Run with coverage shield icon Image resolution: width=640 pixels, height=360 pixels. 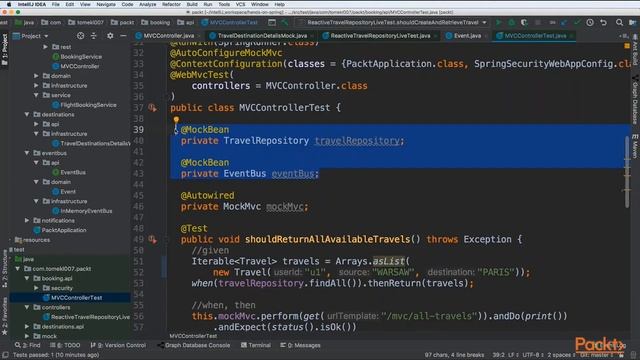pyautogui.click(x=524, y=22)
